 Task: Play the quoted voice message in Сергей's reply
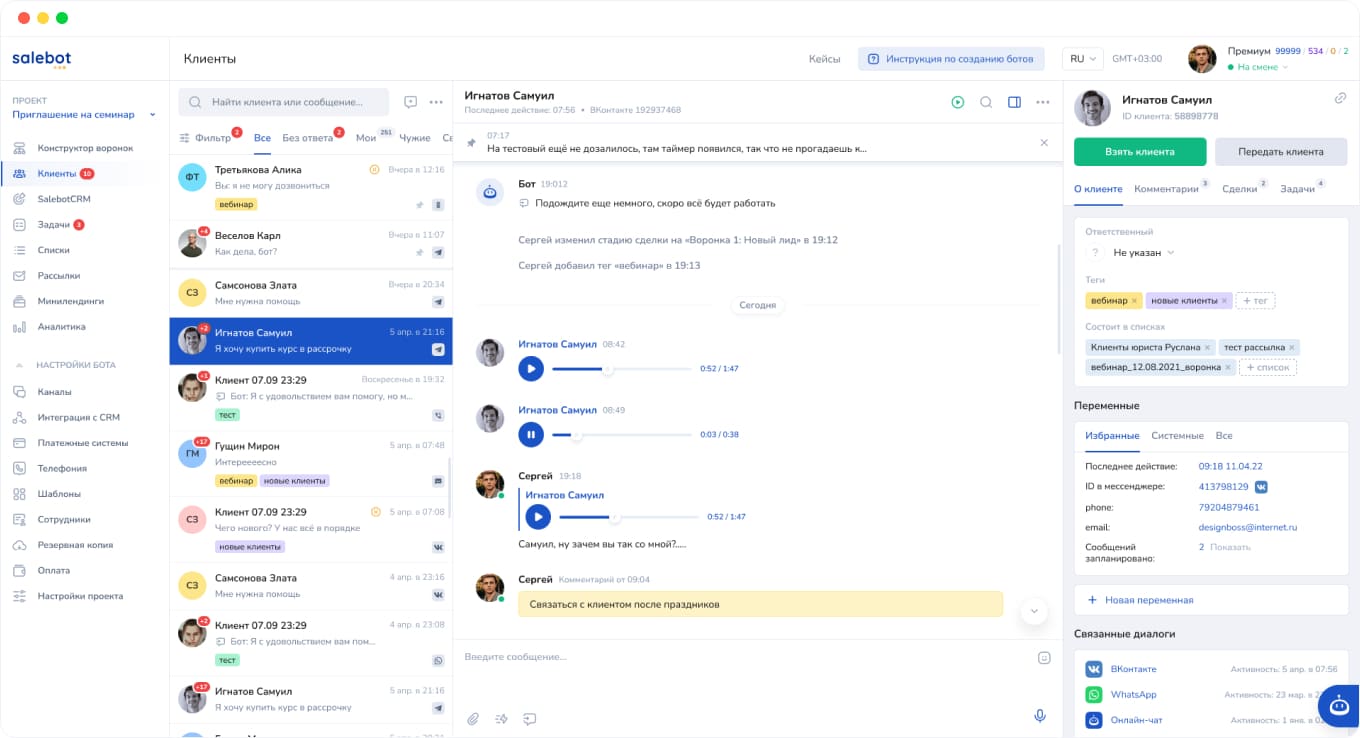point(538,517)
